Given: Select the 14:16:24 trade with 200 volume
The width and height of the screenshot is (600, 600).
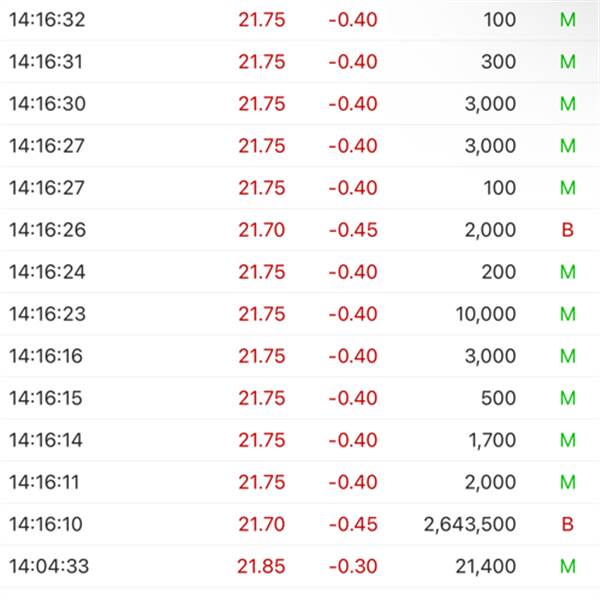Looking at the screenshot, I should click(300, 272).
